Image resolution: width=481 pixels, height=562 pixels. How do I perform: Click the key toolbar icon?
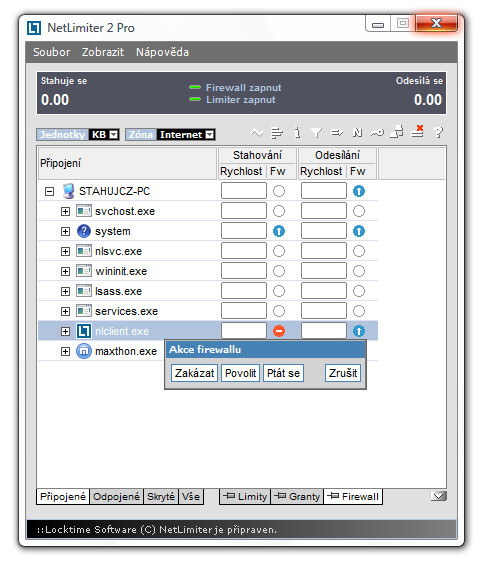(377, 133)
